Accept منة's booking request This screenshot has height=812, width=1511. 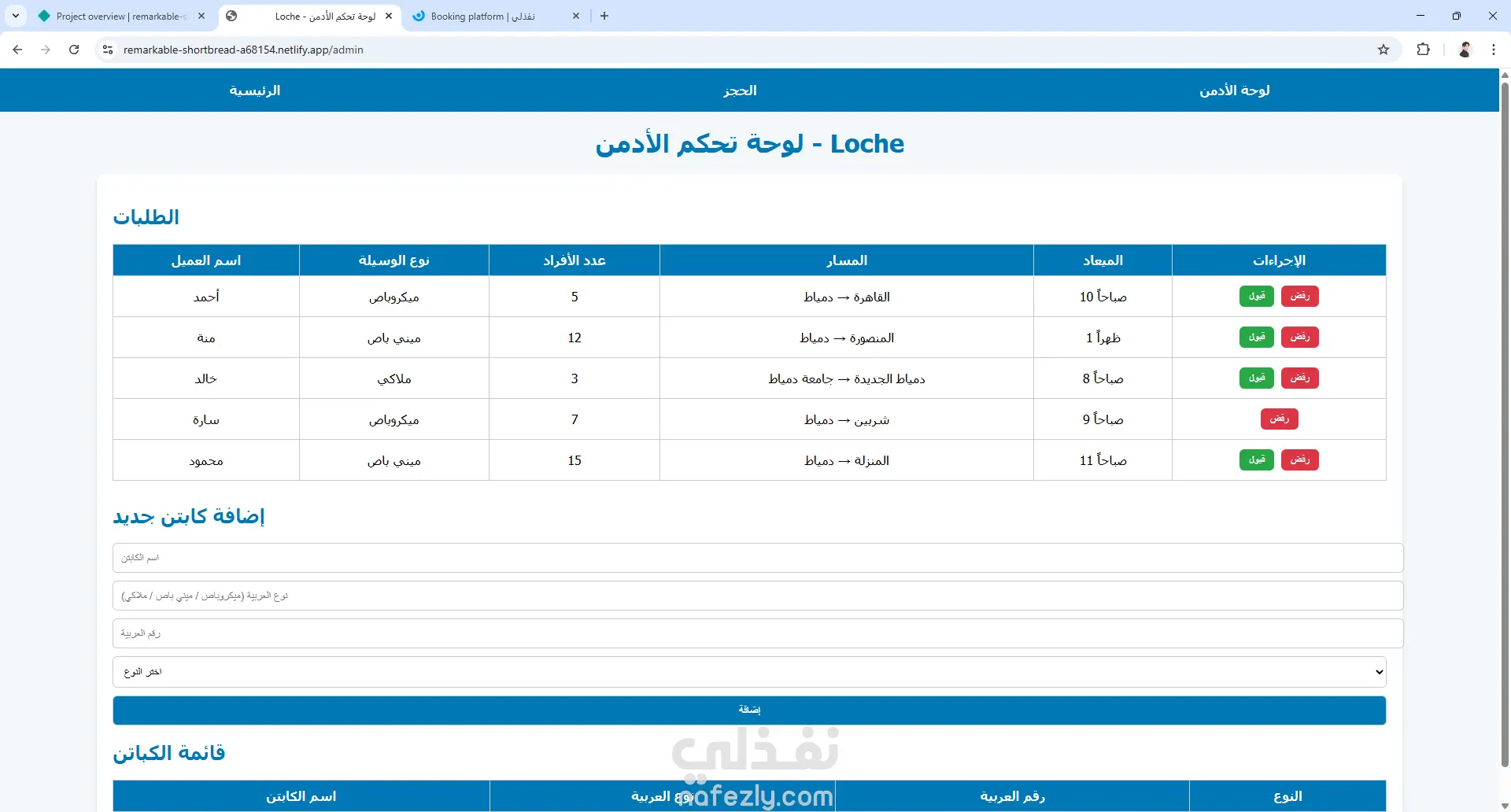[1257, 338]
